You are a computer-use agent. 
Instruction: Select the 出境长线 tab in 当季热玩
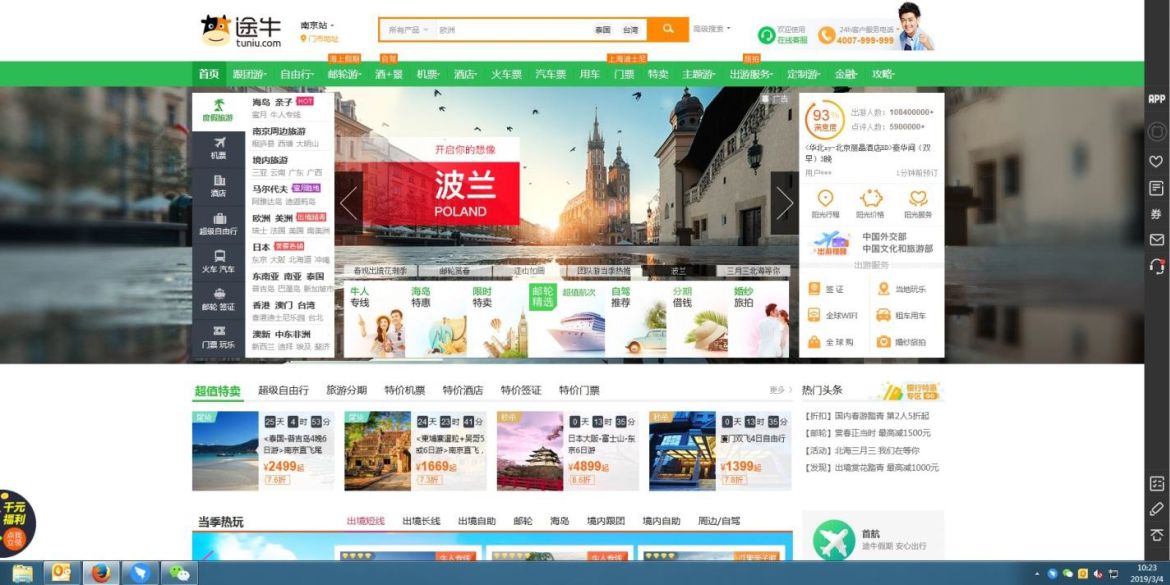(421, 521)
